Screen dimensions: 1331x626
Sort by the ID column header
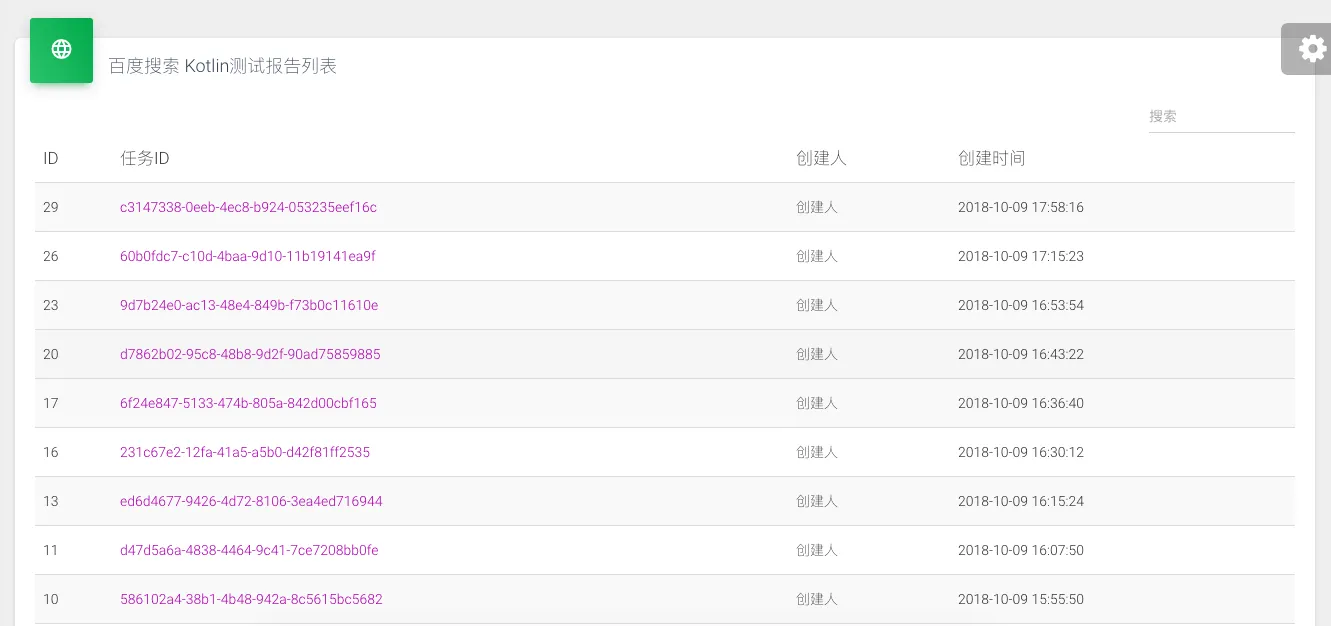pos(50,158)
